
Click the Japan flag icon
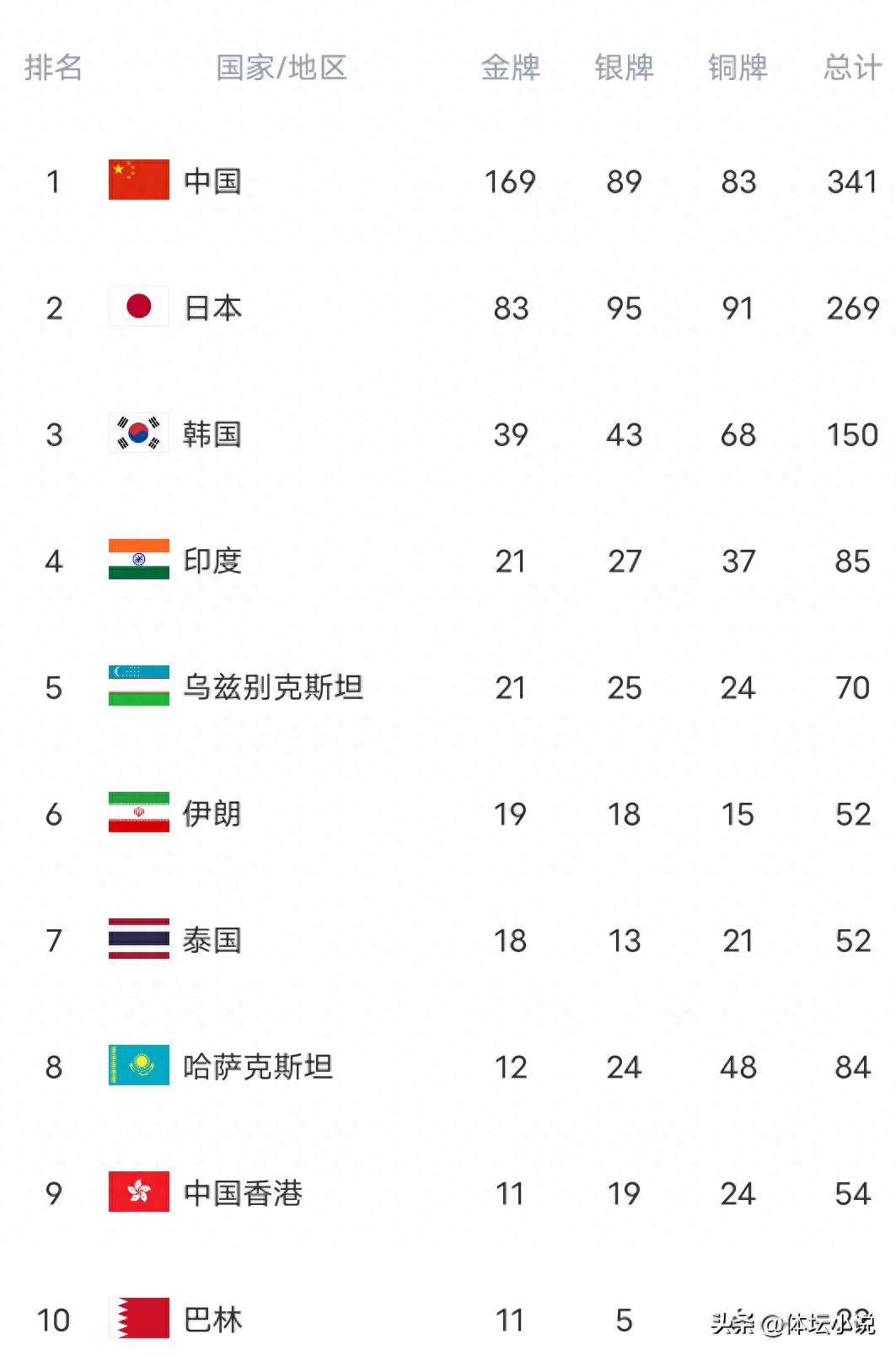pos(139,306)
